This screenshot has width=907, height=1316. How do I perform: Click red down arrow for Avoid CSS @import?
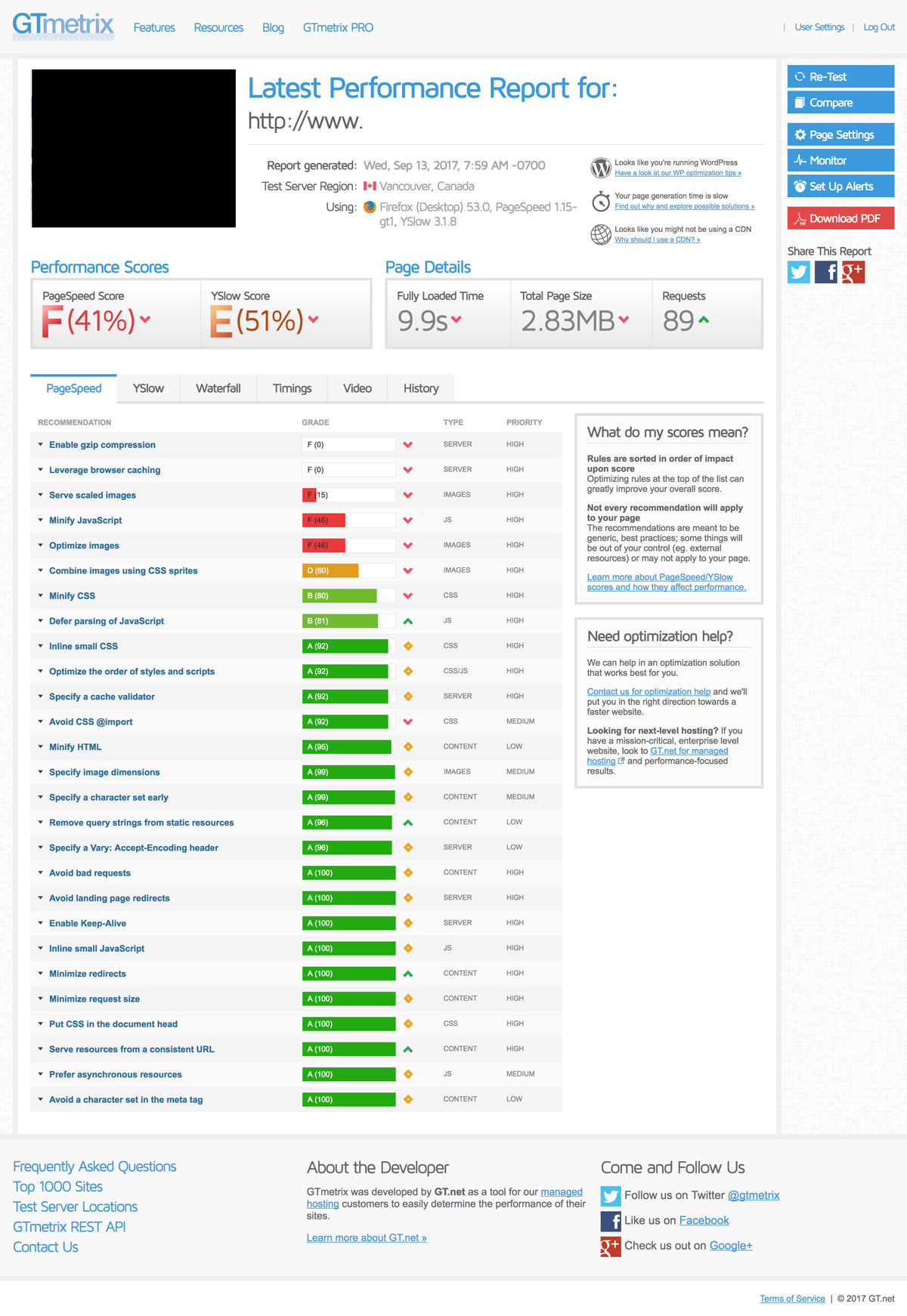[408, 721]
